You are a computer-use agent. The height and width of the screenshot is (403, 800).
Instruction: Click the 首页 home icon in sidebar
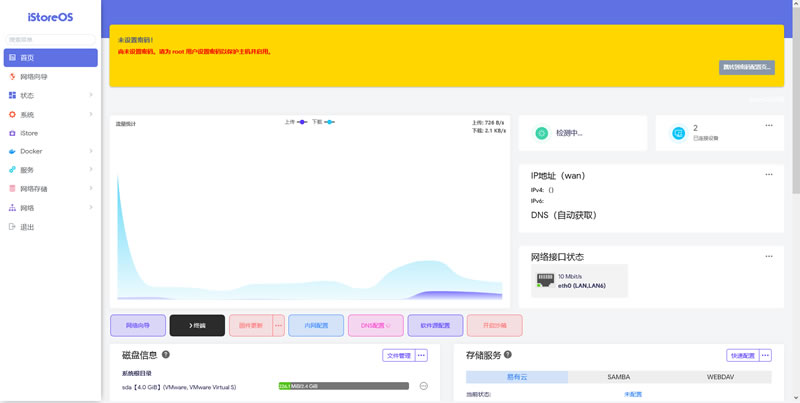click(x=12, y=58)
